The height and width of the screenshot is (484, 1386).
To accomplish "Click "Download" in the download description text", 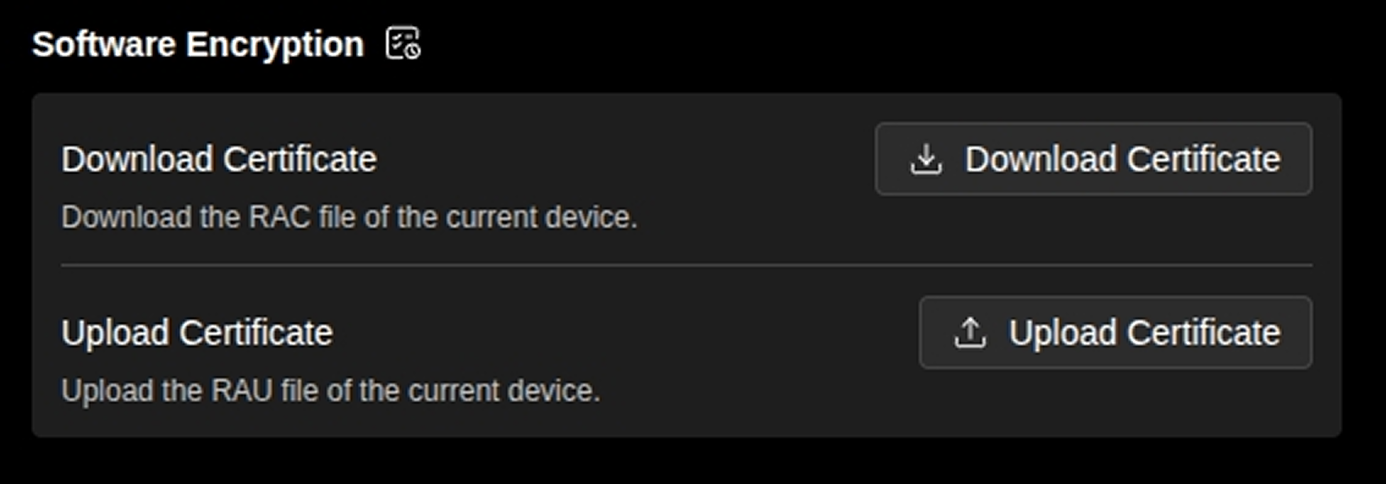I will 112,217.
